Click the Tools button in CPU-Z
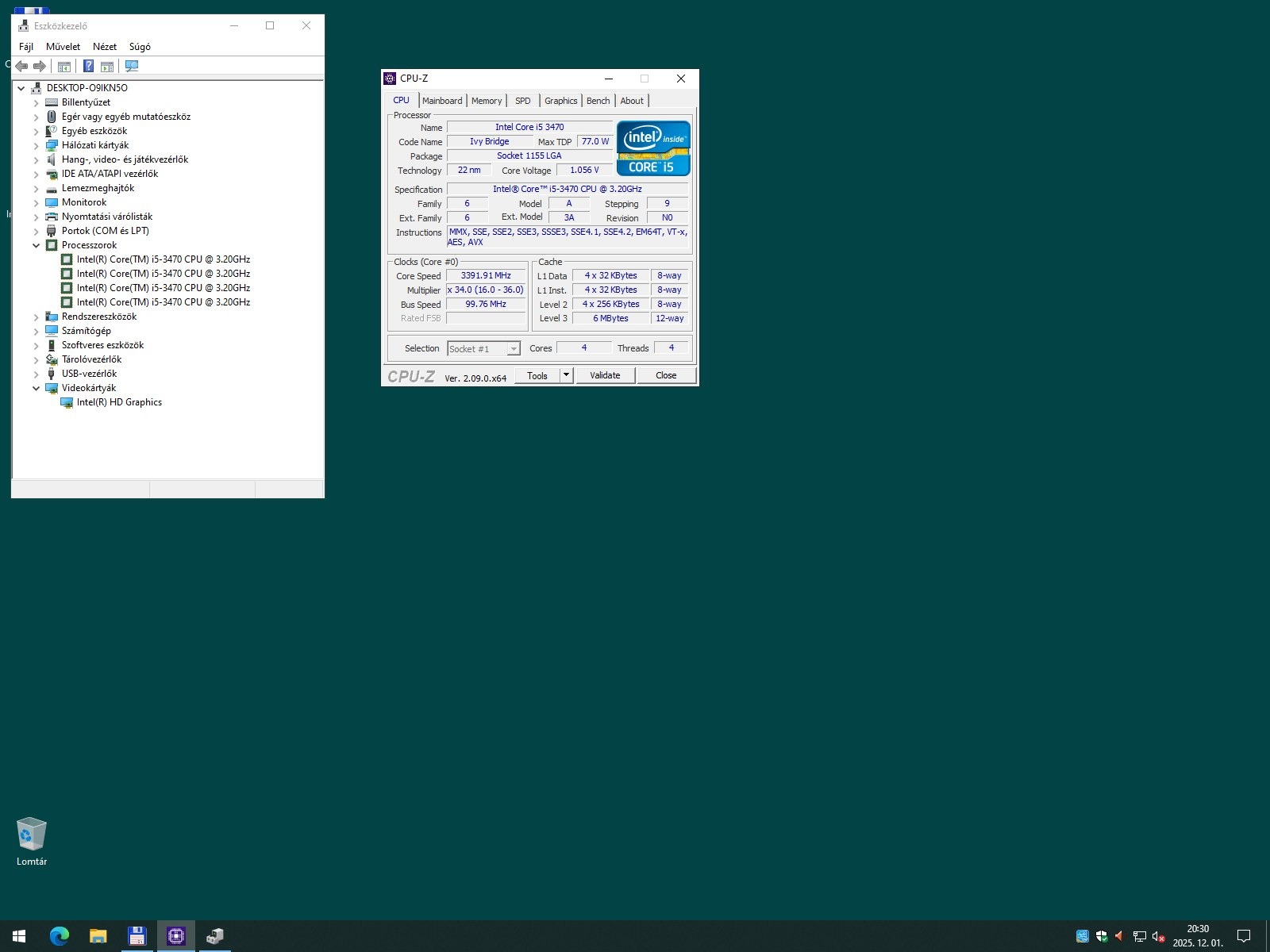 (x=537, y=375)
